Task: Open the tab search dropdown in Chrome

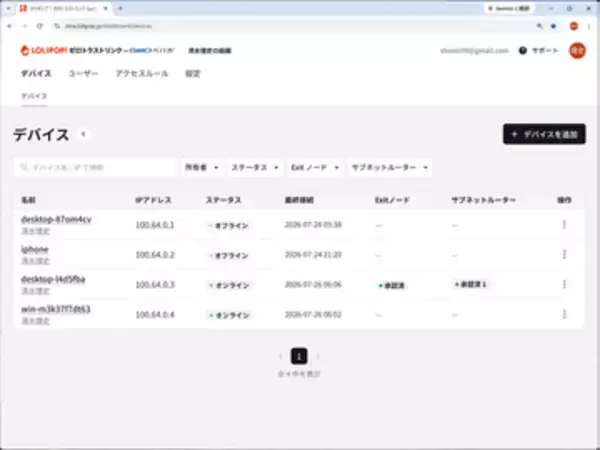Action: [8, 8]
